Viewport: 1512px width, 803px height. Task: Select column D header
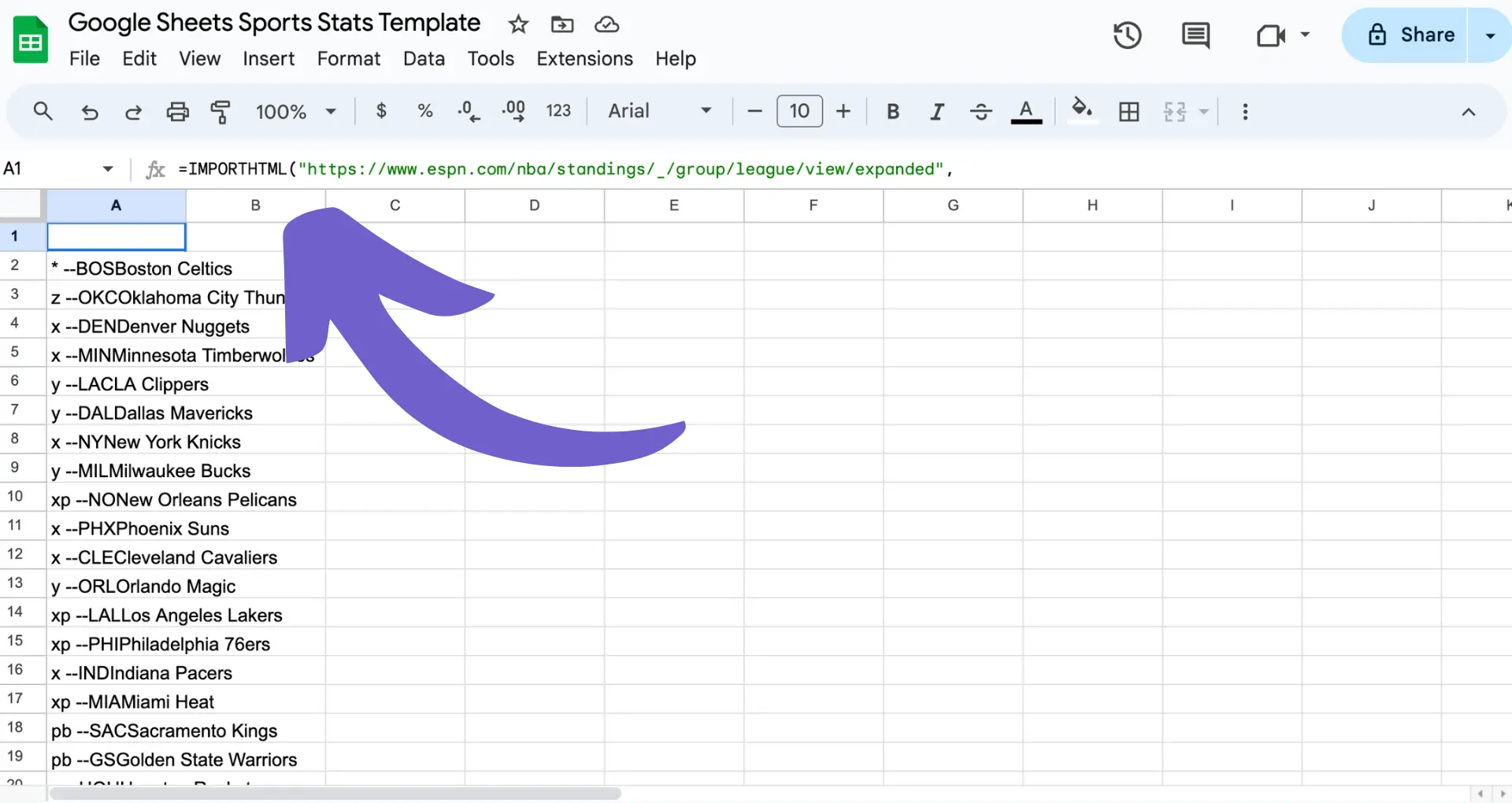535,205
